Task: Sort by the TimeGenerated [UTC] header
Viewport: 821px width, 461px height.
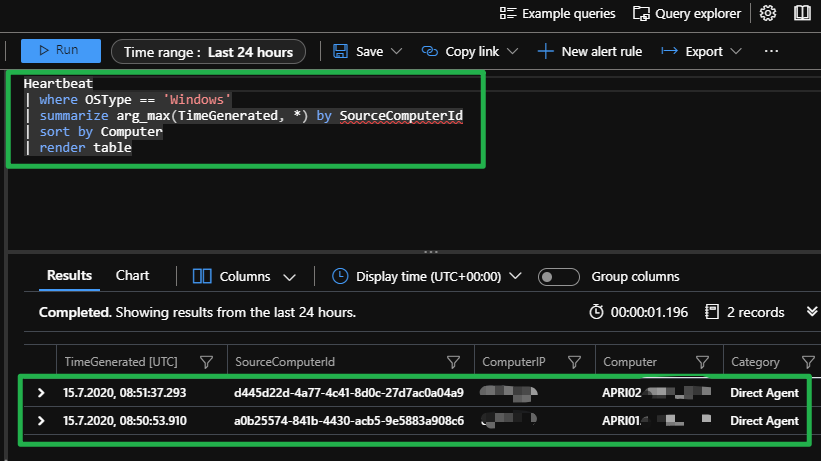Action: (x=121, y=362)
